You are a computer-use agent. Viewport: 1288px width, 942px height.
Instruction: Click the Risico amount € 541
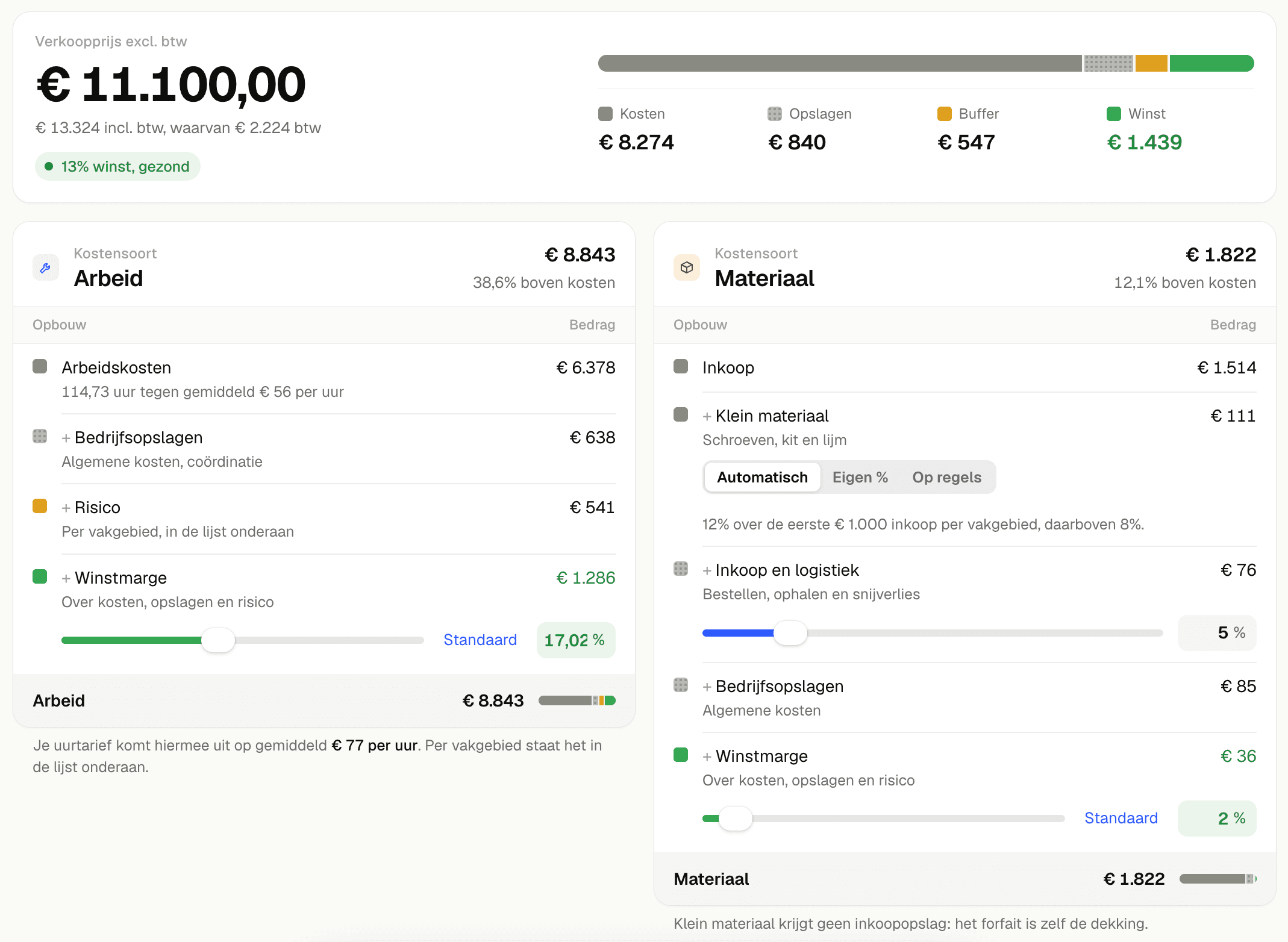click(592, 507)
